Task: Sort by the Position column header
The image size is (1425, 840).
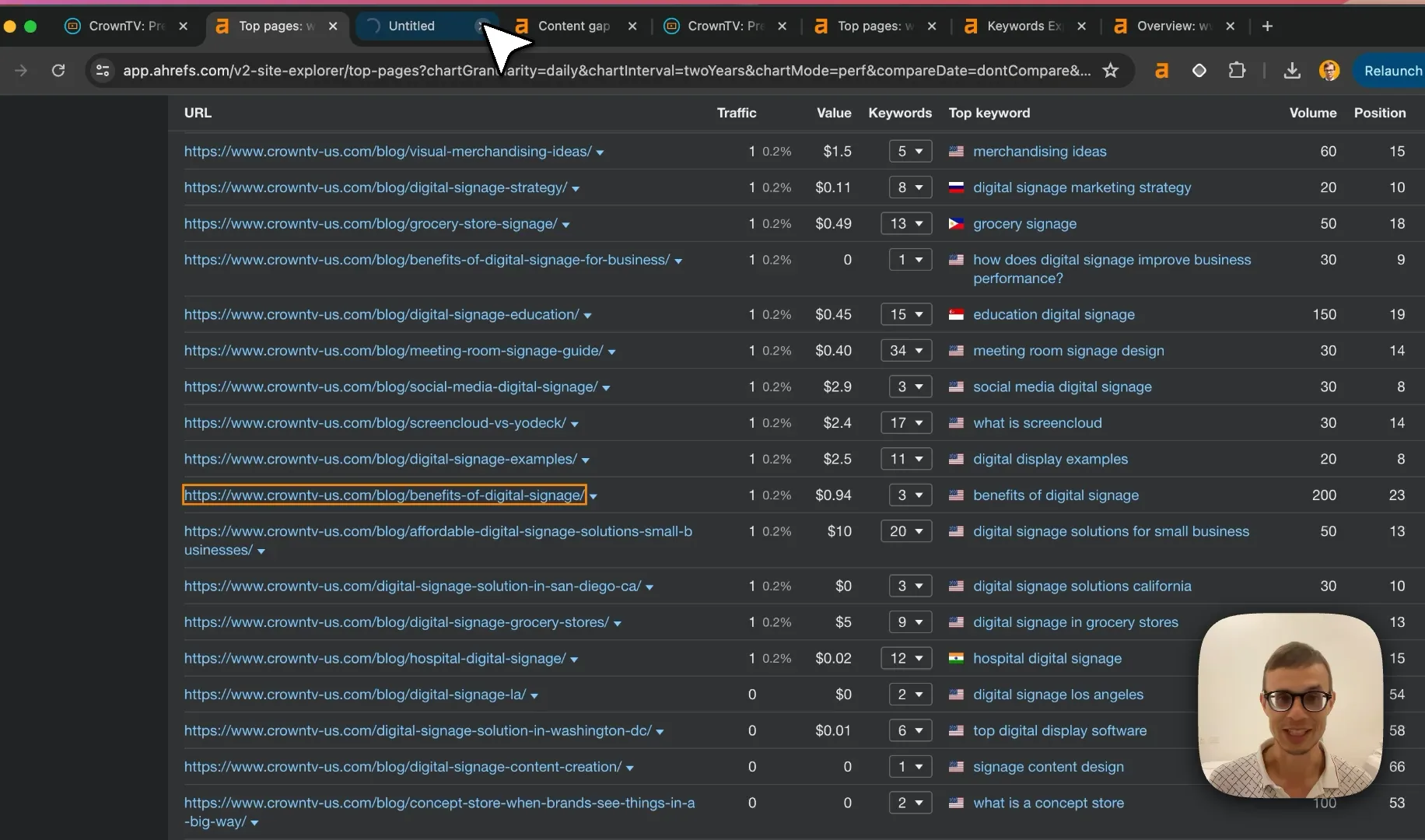Action: pyautogui.click(x=1379, y=113)
